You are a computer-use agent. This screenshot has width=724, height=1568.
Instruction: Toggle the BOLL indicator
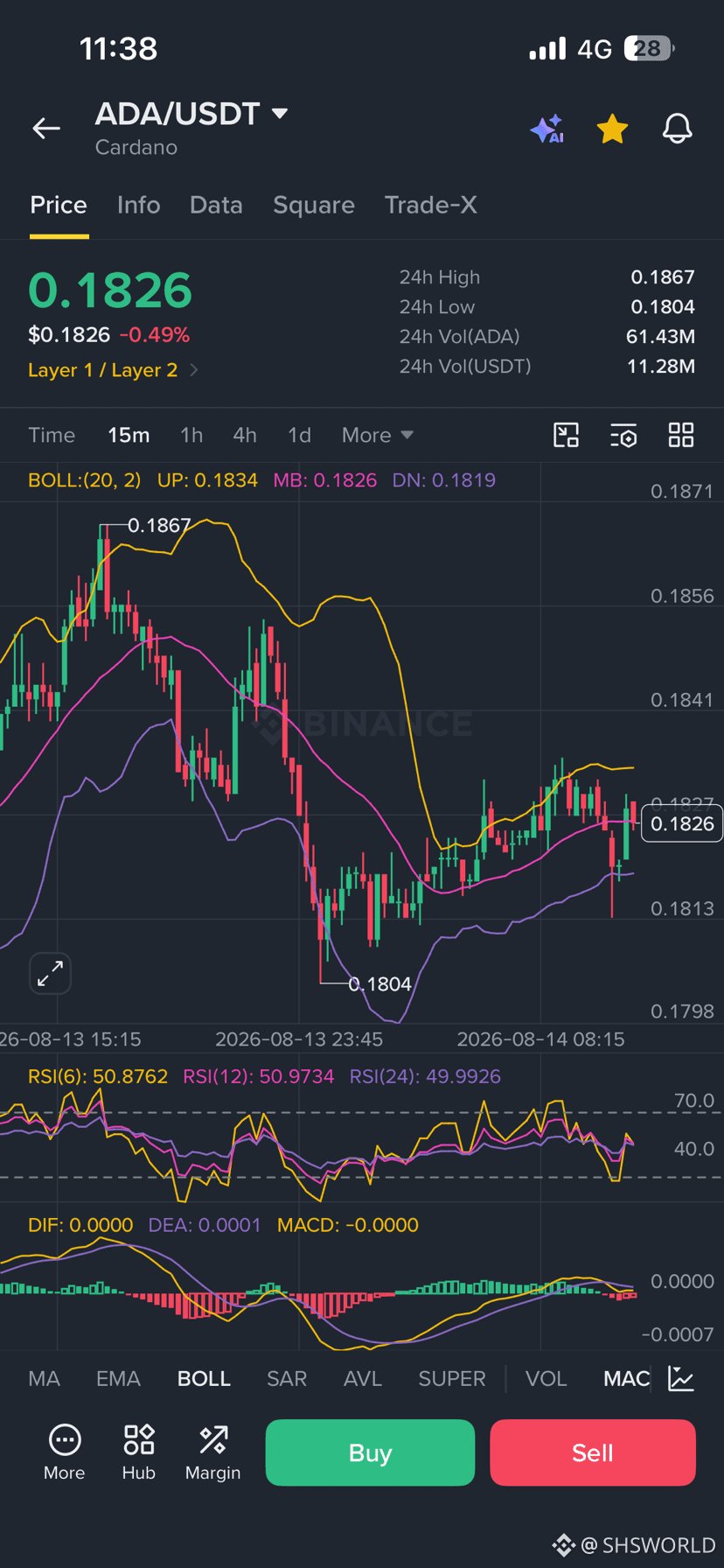[204, 1378]
